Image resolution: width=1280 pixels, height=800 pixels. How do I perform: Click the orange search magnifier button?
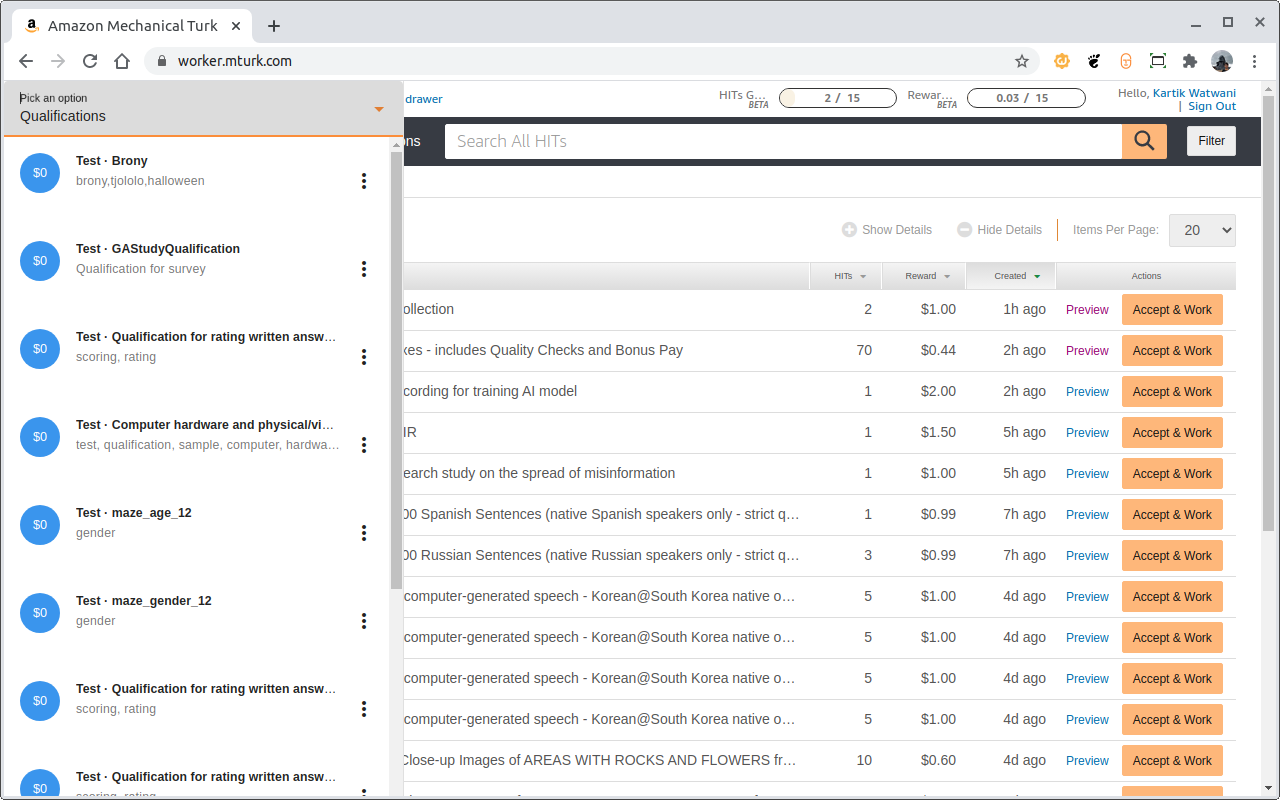pyautogui.click(x=1144, y=141)
